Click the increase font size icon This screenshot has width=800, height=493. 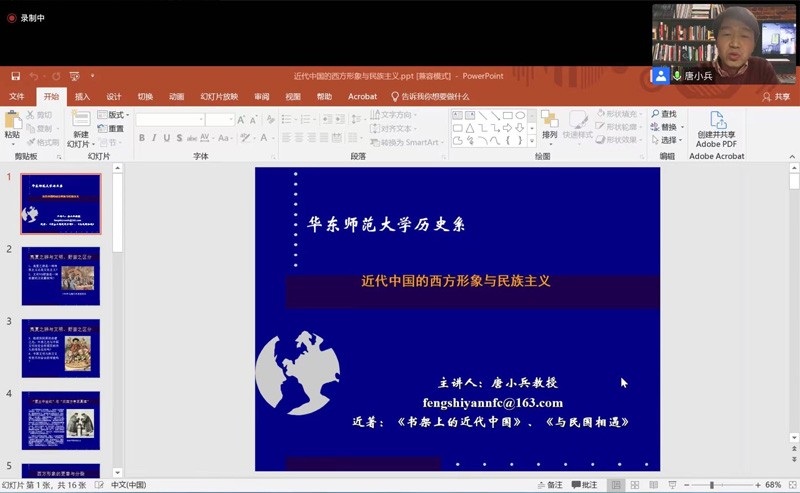(x=241, y=120)
